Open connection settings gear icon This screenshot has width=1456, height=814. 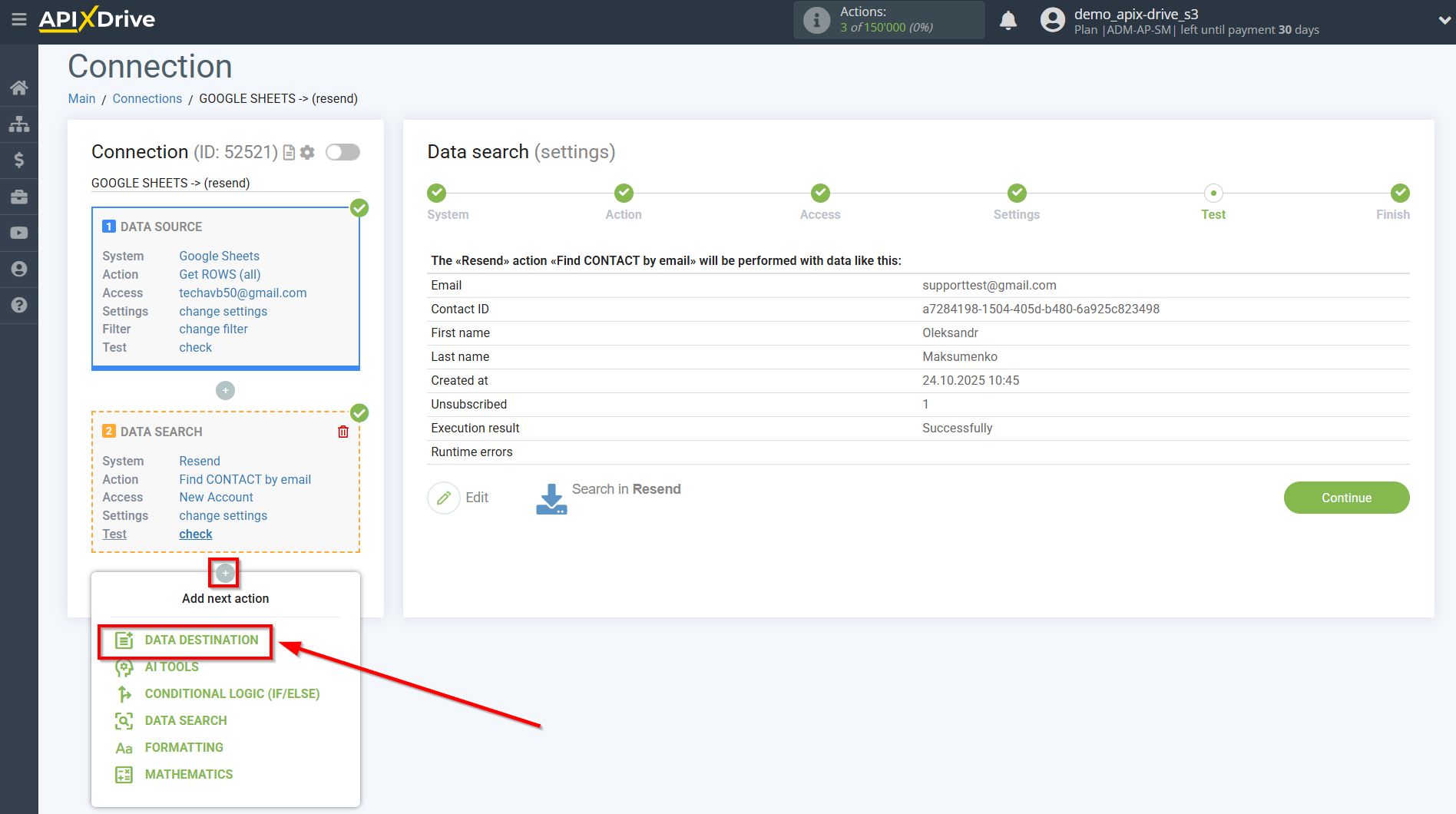coord(308,152)
